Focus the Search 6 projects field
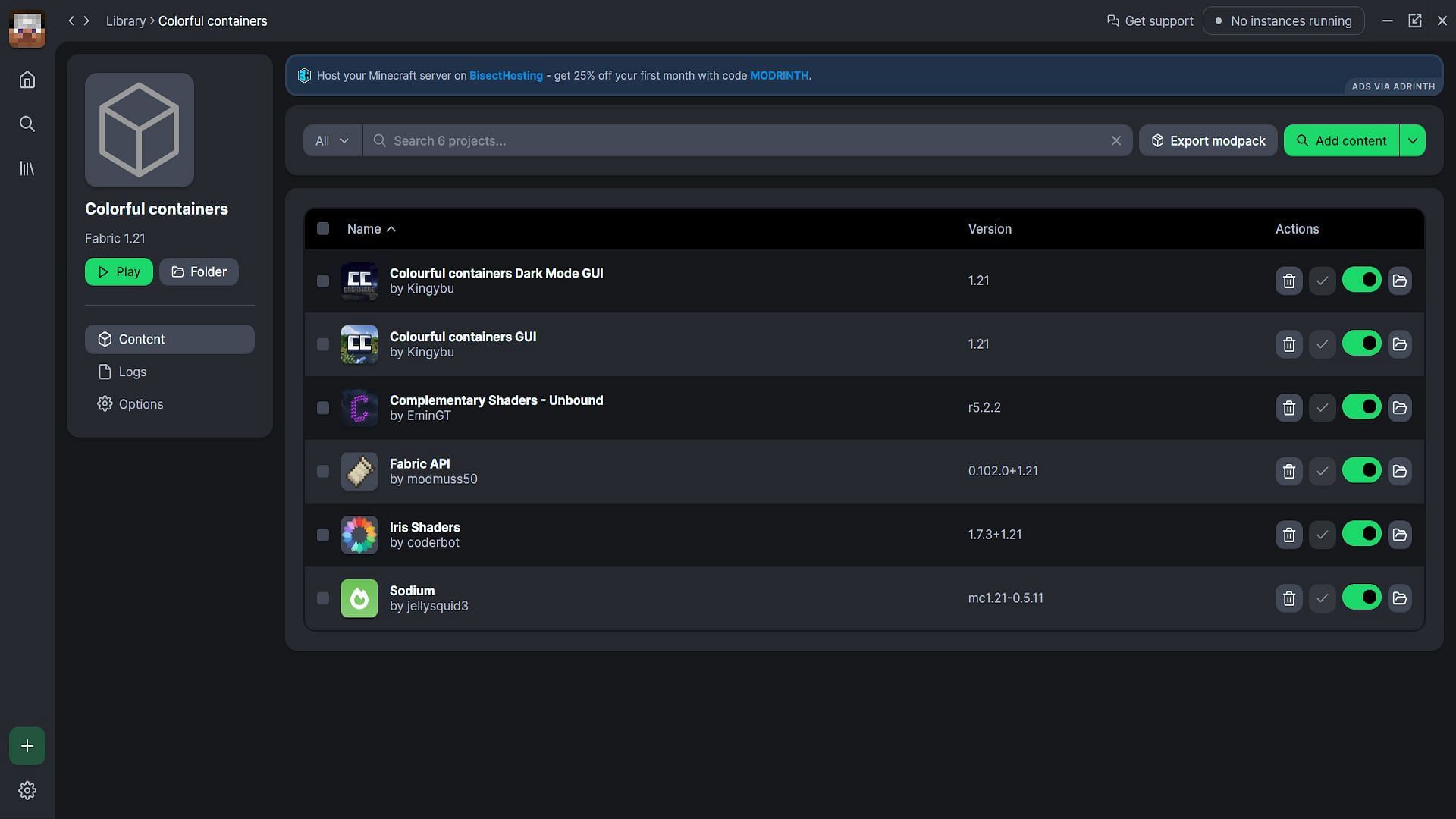This screenshot has height=819, width=1456. [747, 140]
